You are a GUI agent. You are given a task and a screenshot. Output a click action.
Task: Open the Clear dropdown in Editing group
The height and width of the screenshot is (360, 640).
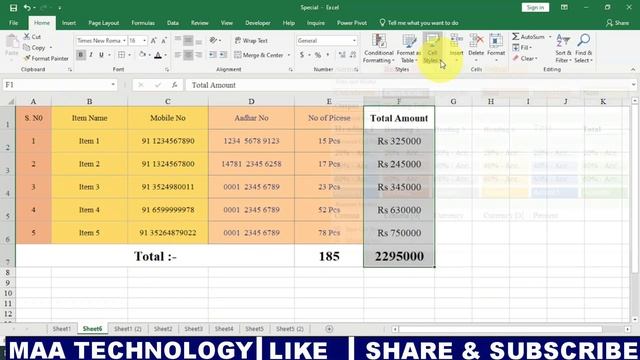click(x=526, y=59)
